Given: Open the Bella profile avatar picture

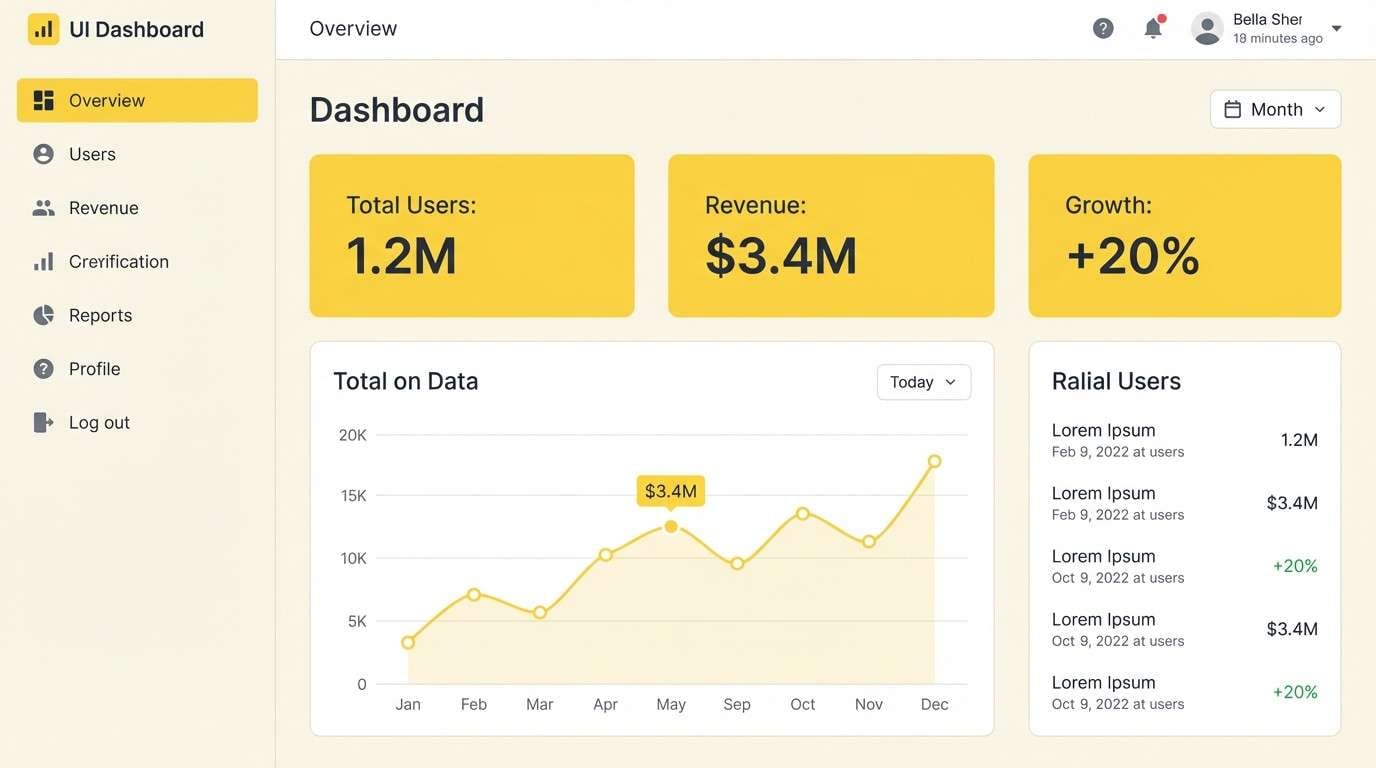Looking at the screenshot, I should click(1206, 28).
